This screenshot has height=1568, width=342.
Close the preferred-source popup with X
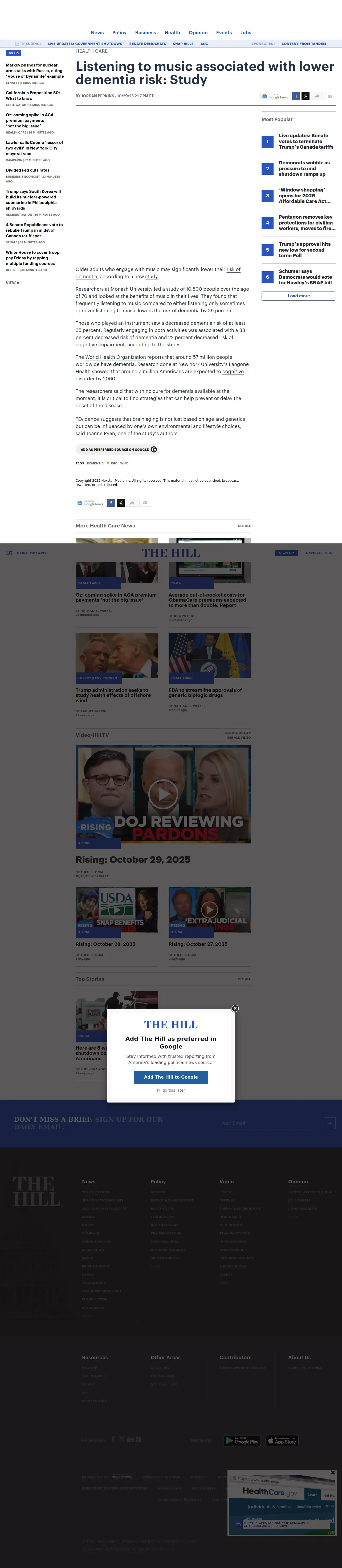click(235, 1009)
